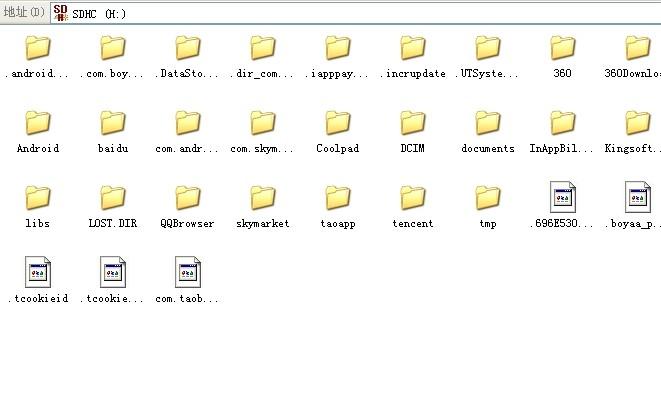Select the .tcookie... truncated file icon
Screen dimensions: 661x411
(x=113, y=272)
